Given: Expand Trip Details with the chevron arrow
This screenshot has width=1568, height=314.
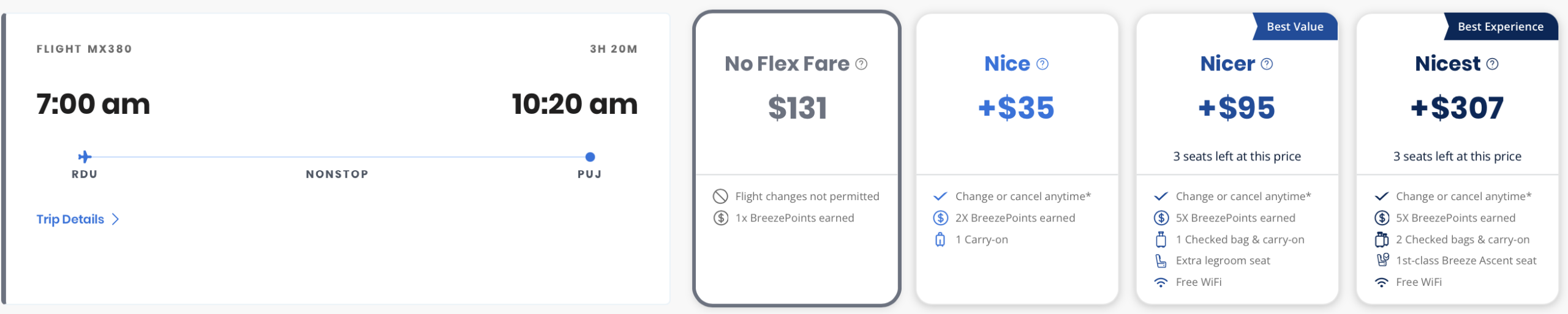Looking at the screenshot, I should click(116, 219).
